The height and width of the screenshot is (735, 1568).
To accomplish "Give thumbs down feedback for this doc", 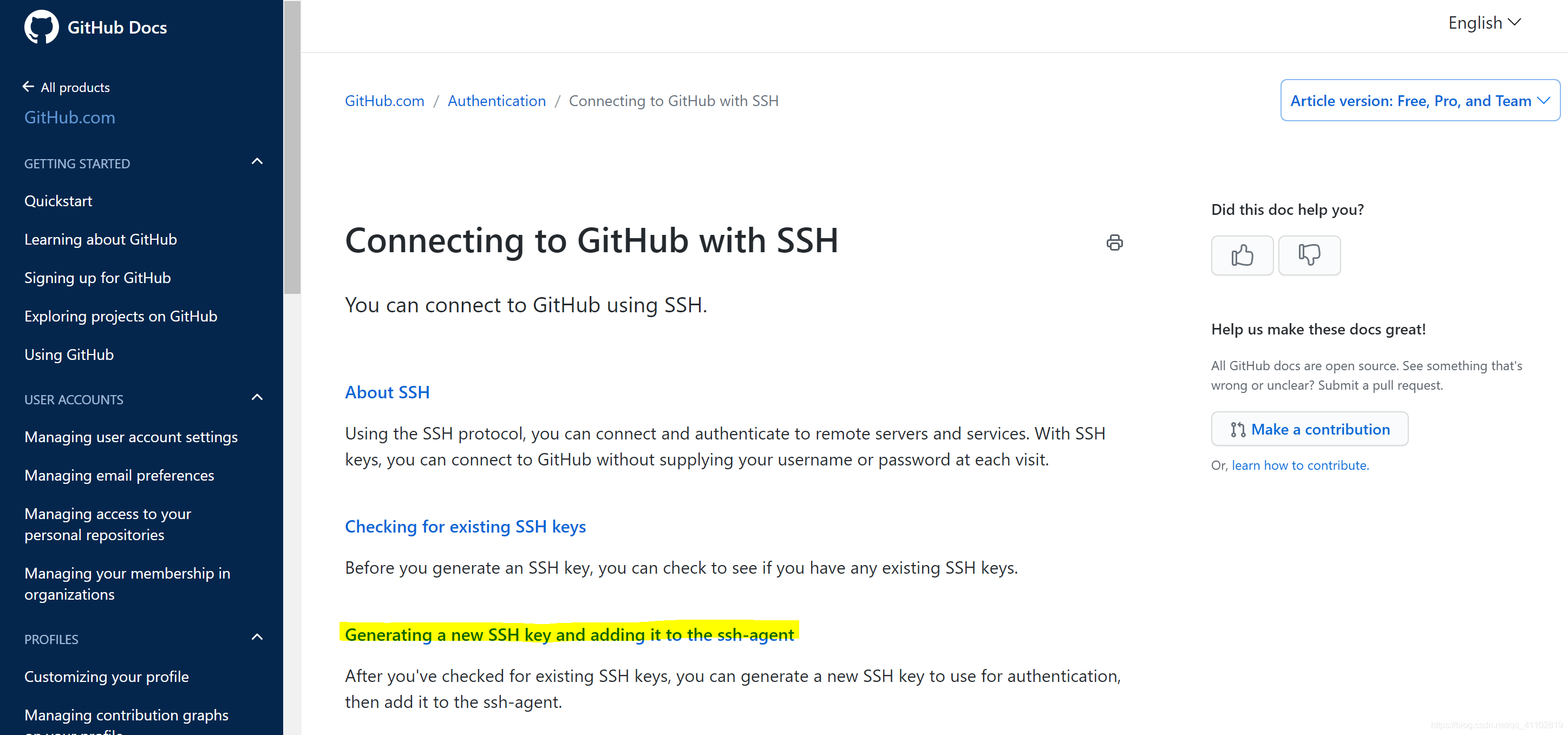I will click(1309, 255).
